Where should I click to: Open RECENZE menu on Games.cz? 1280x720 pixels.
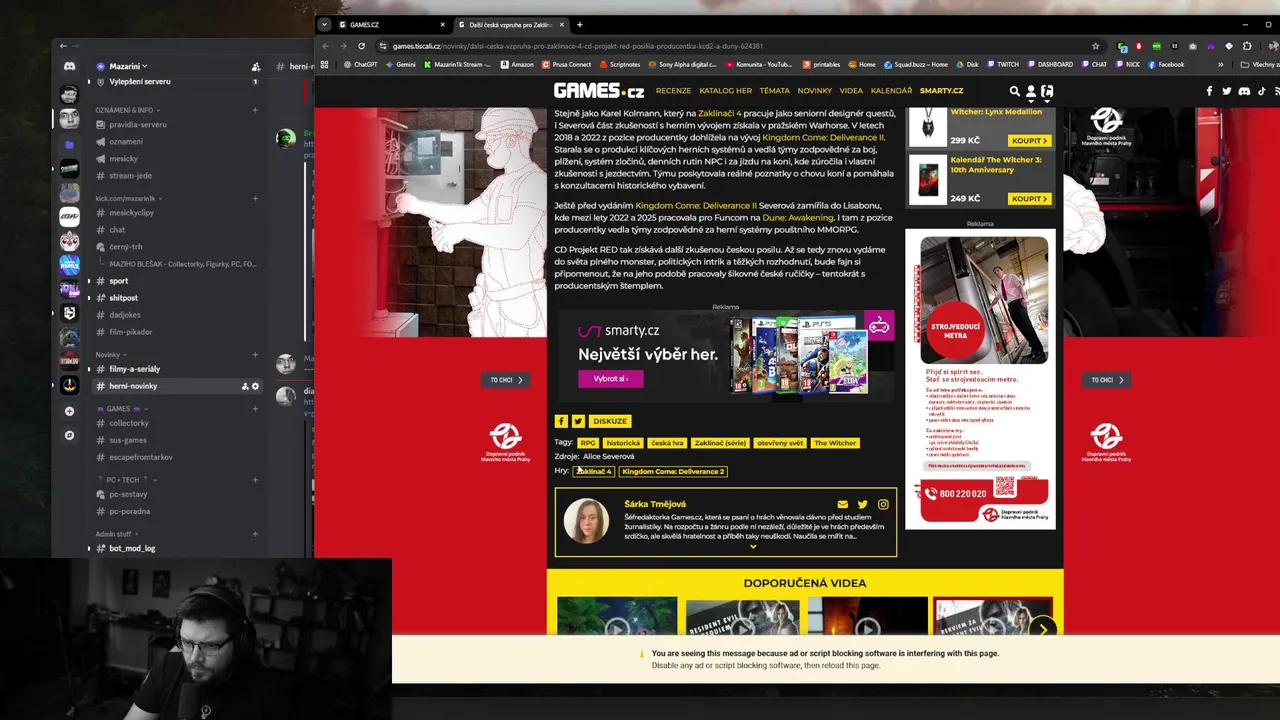coord(673,91)
